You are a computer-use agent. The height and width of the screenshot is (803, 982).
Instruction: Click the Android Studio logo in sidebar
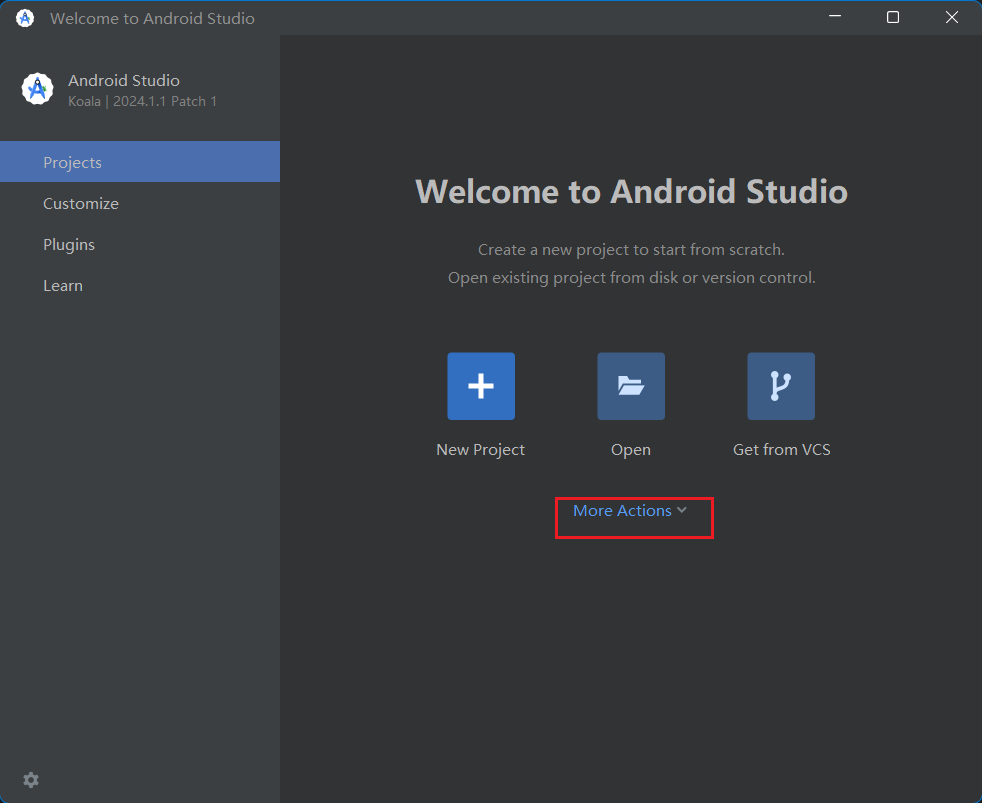38,89
